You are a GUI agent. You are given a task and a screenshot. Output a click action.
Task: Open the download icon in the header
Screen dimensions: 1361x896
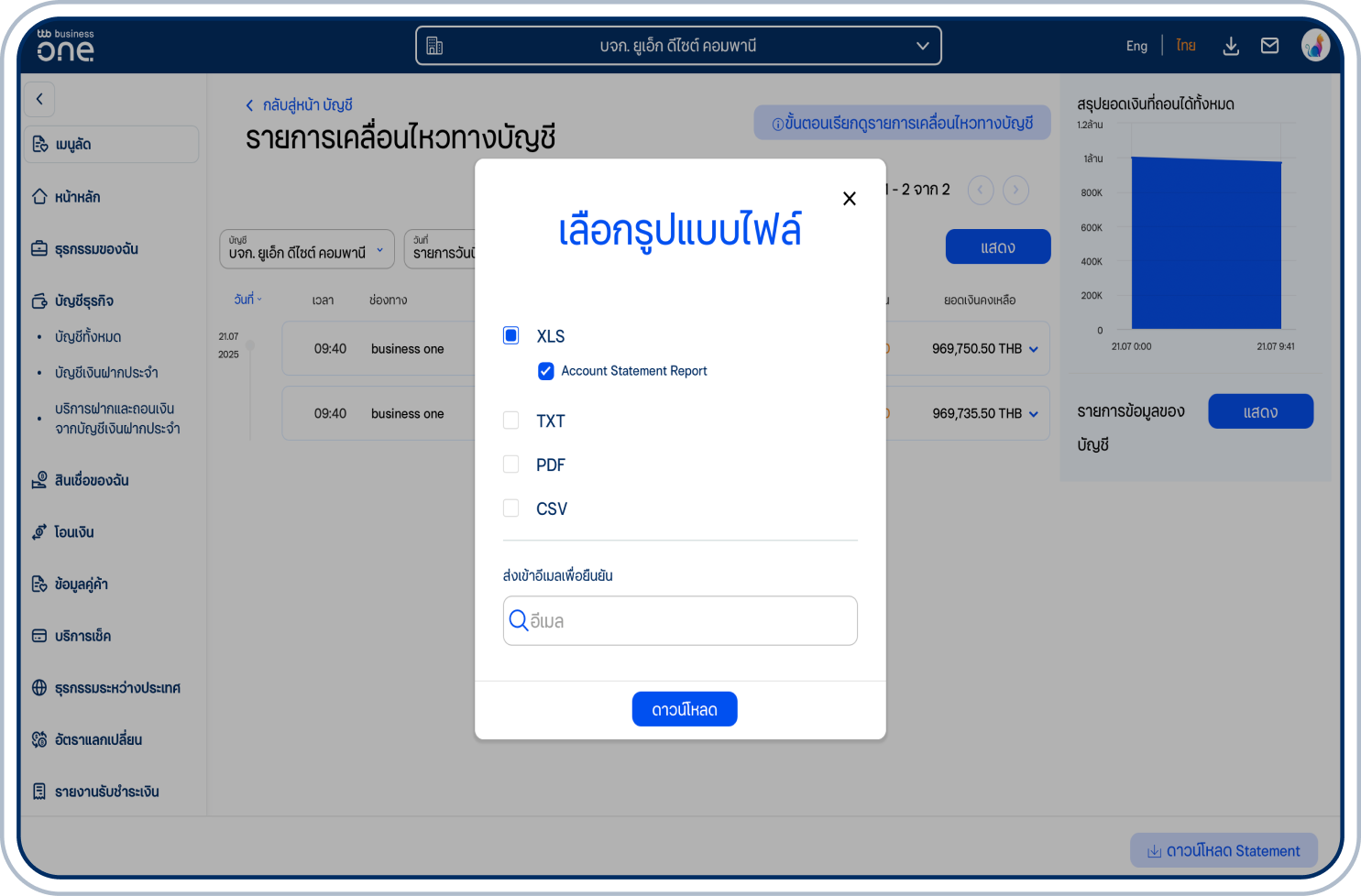tap(1231, 45)
